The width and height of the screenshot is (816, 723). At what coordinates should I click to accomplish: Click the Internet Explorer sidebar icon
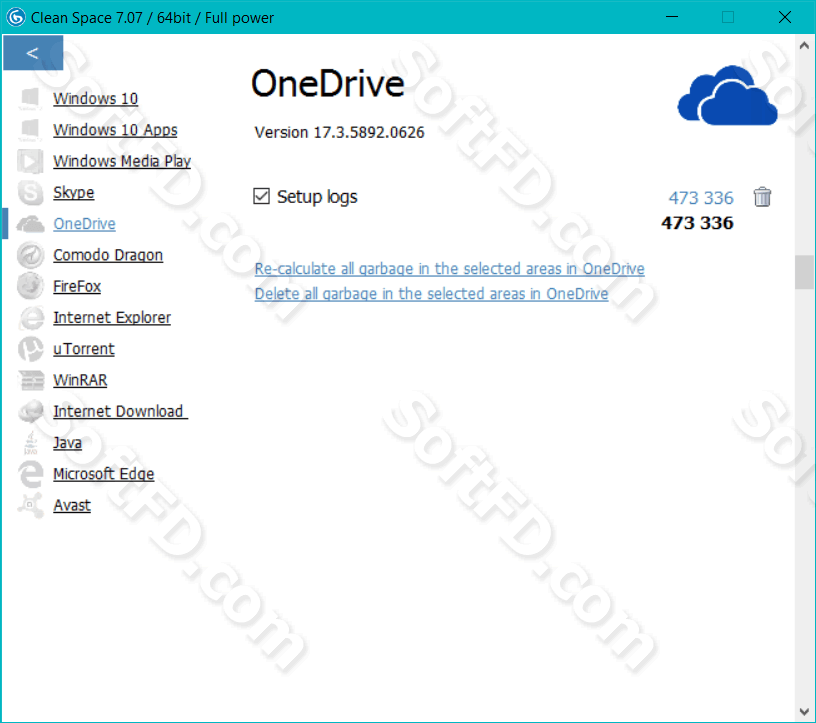click(x=30, y=318)
